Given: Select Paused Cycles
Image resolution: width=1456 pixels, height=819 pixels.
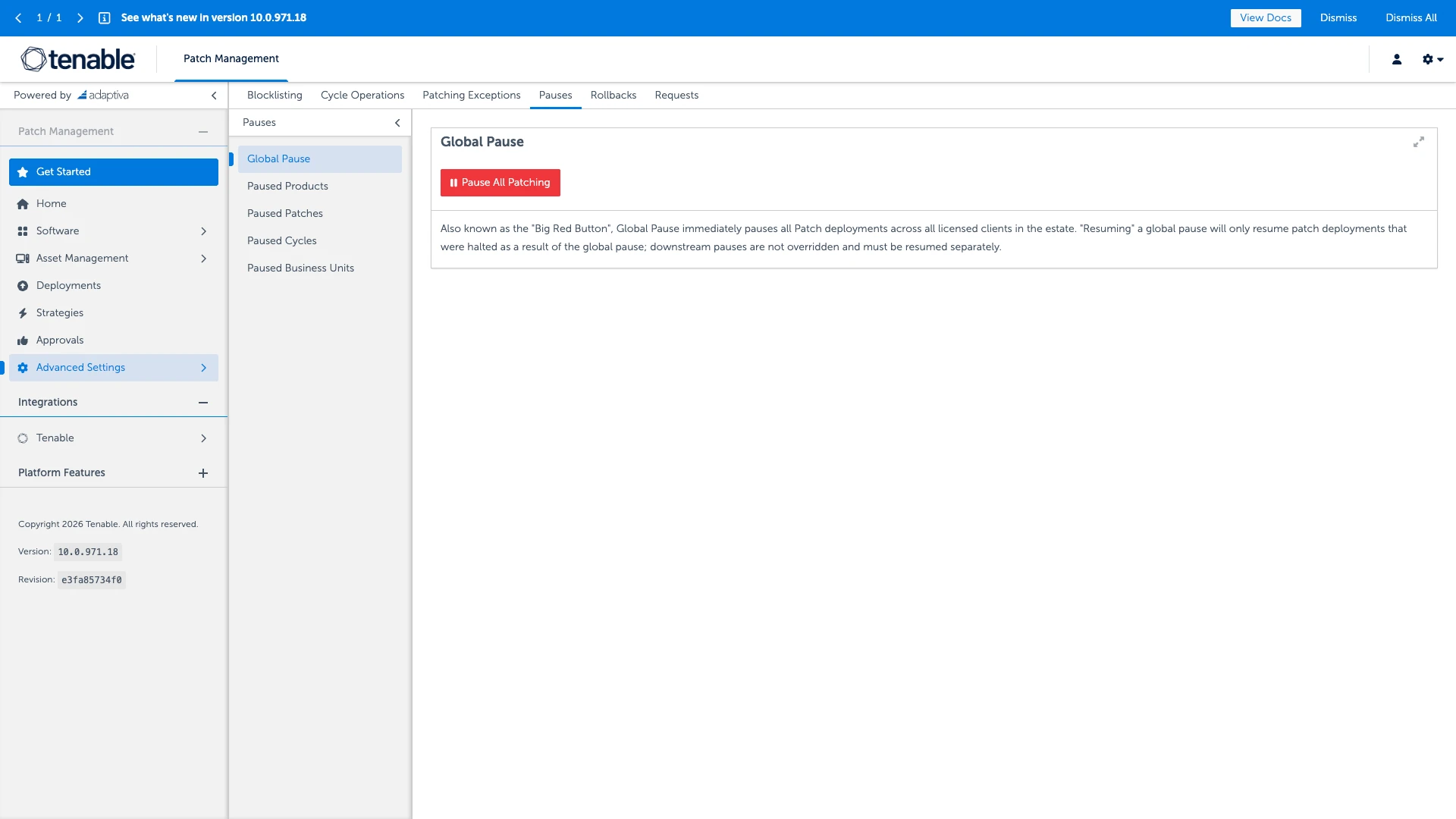Looking at the screenshot, I should pyautogui.click(x=320, y=241).
